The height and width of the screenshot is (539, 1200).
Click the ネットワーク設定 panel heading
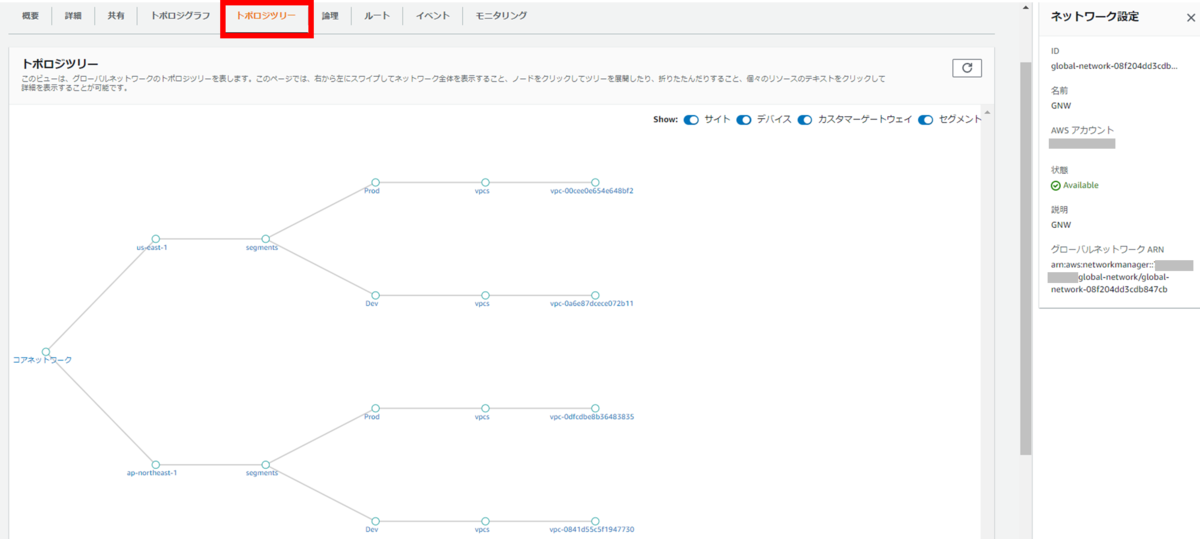pos(1094,17)
